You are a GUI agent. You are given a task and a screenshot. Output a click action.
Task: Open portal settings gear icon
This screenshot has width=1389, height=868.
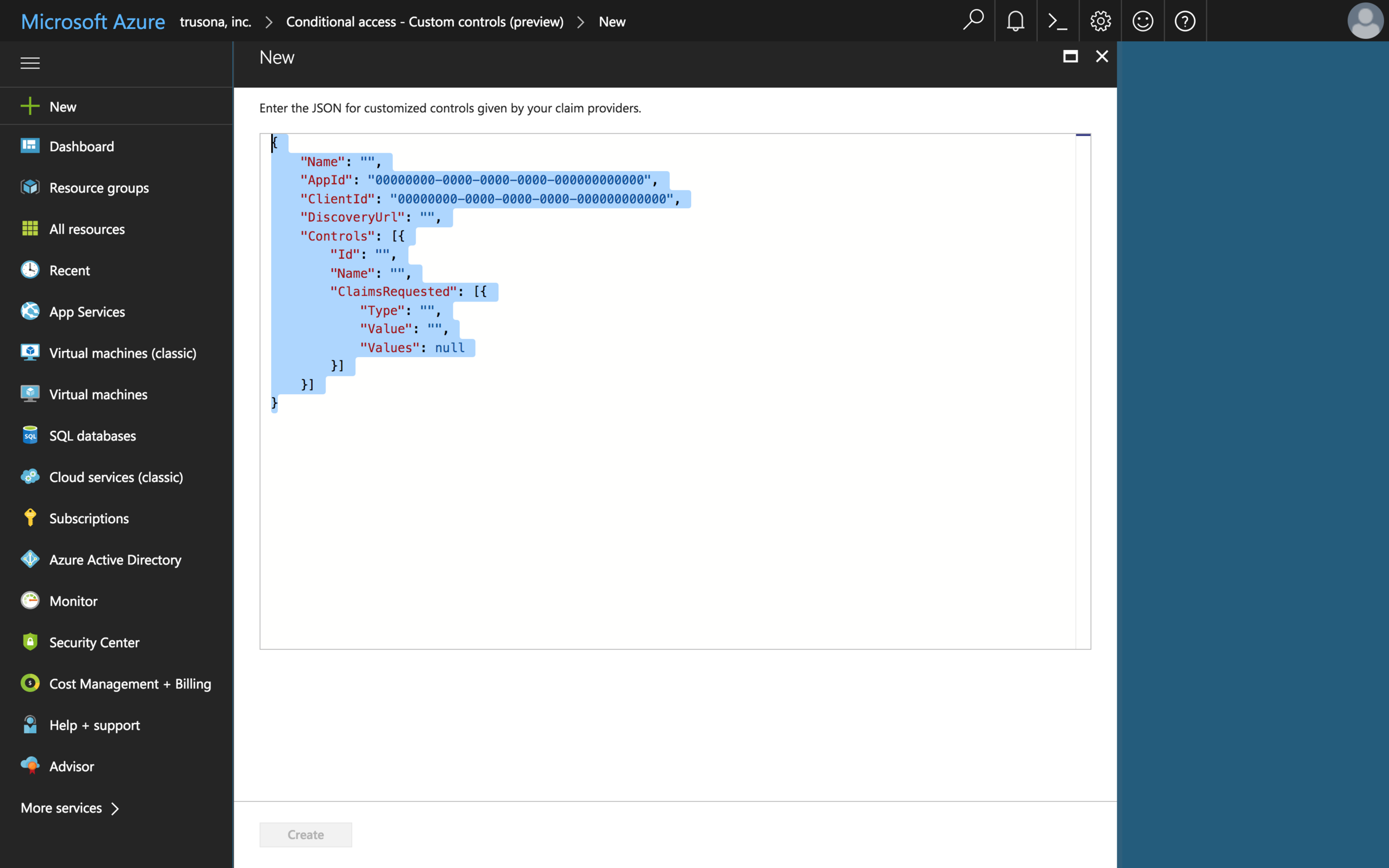point(1100,21)
